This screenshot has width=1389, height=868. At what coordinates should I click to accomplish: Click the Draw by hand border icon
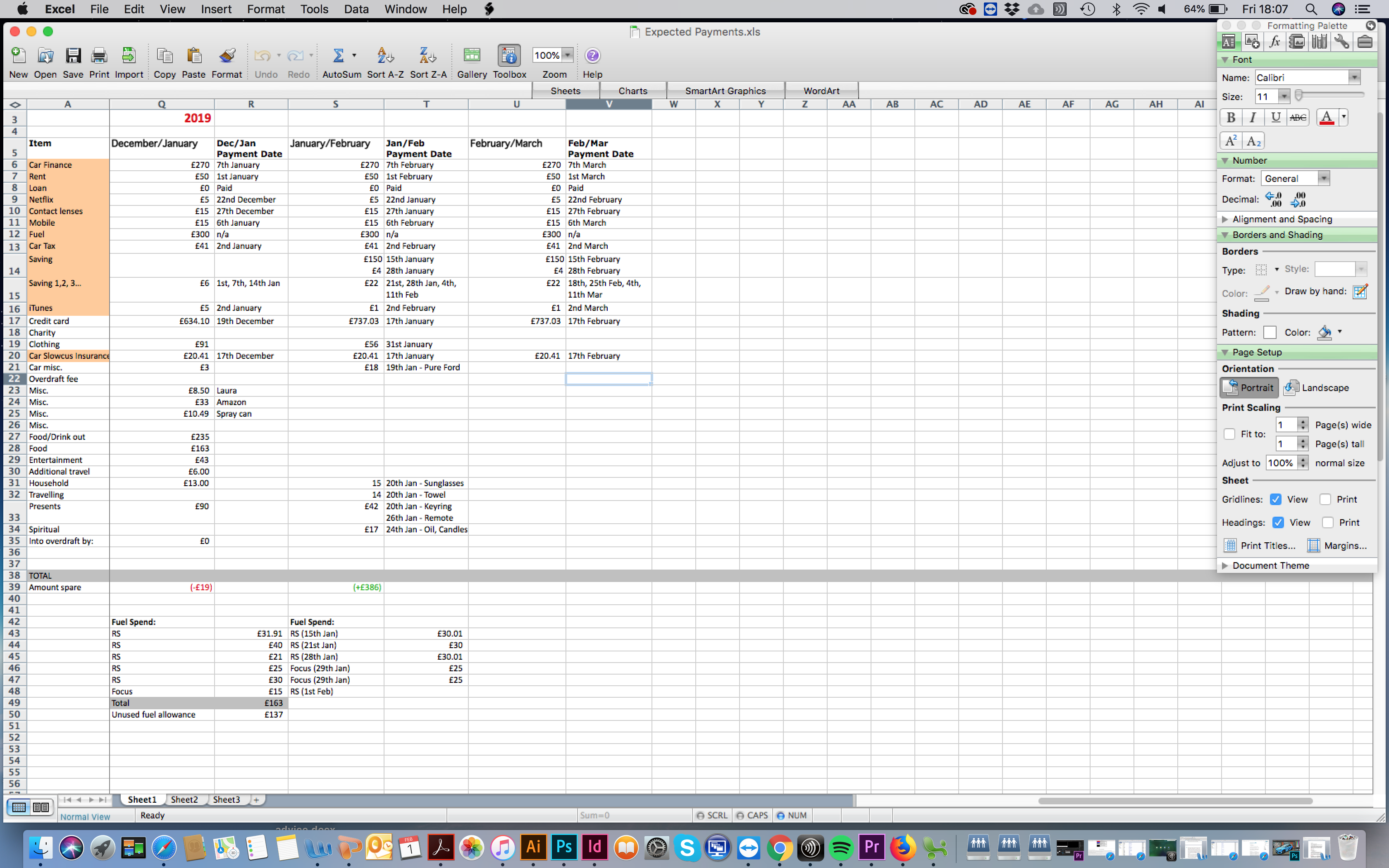(1360, 292)
